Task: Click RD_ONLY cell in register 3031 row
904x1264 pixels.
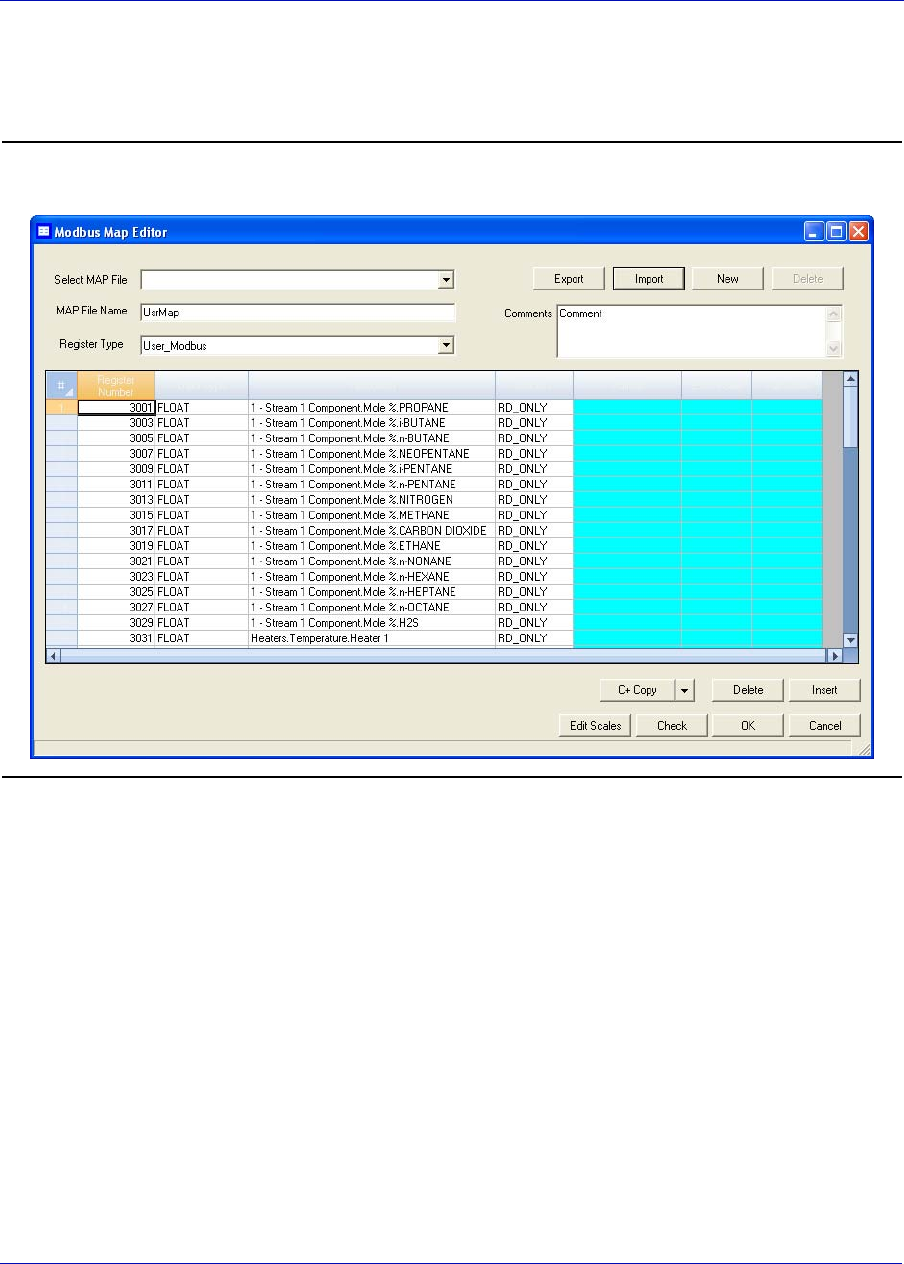Action: [534, 638]
